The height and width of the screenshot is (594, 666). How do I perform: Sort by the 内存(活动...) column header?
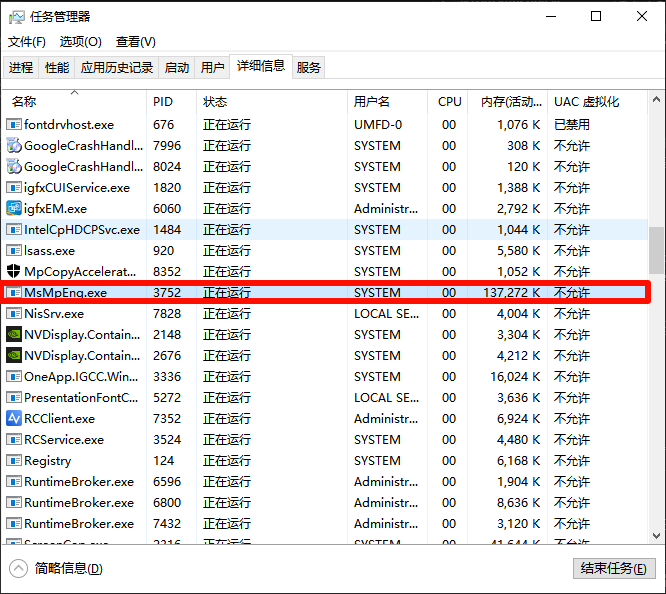point(508,102)
